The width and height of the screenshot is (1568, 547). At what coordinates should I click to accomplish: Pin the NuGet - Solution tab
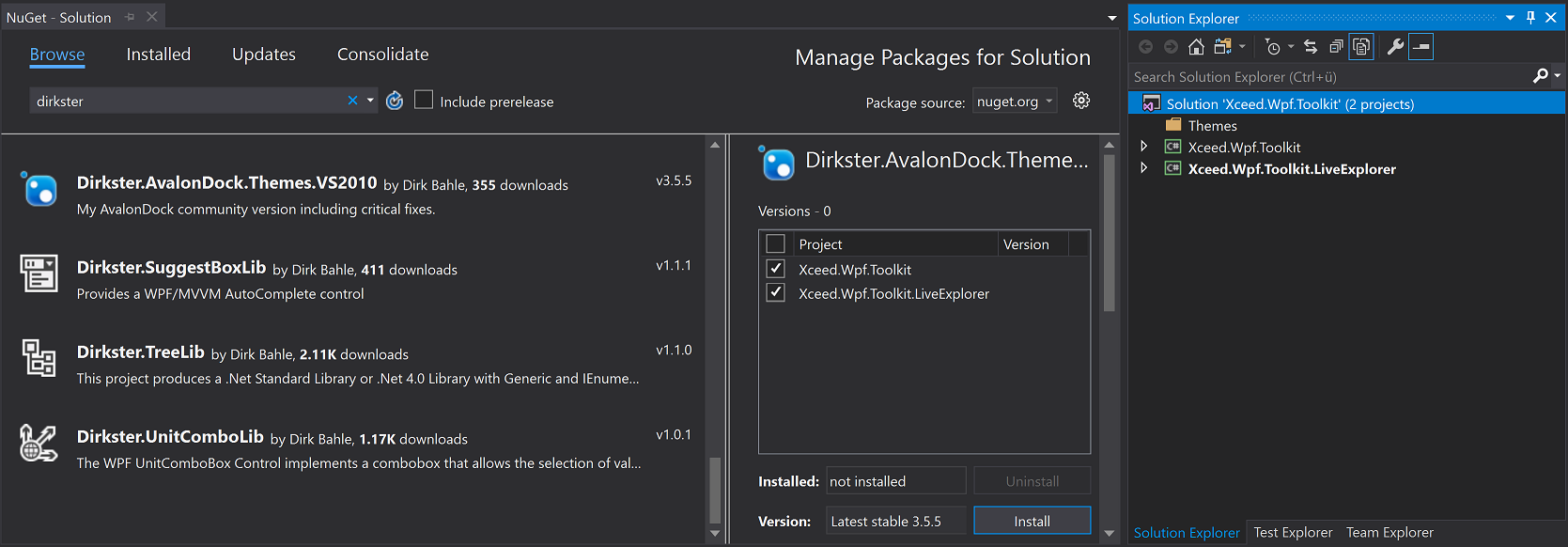[x=130, y=17]
